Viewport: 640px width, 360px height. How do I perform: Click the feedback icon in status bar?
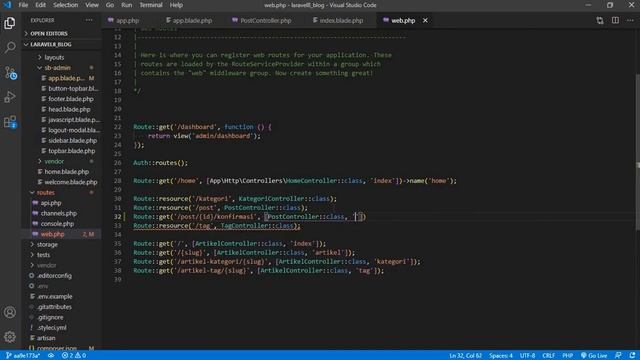[618, 356]
